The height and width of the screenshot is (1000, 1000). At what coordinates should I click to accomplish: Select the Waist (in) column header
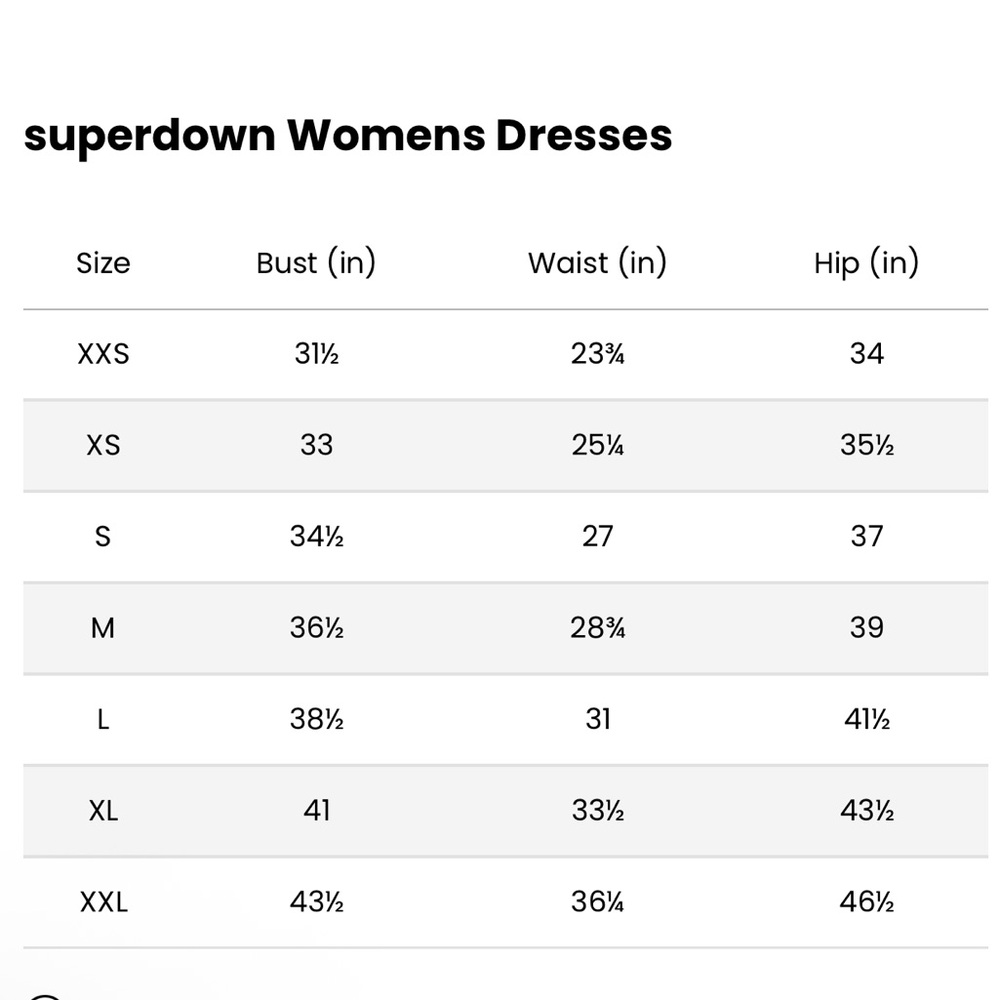pos(598,263)
